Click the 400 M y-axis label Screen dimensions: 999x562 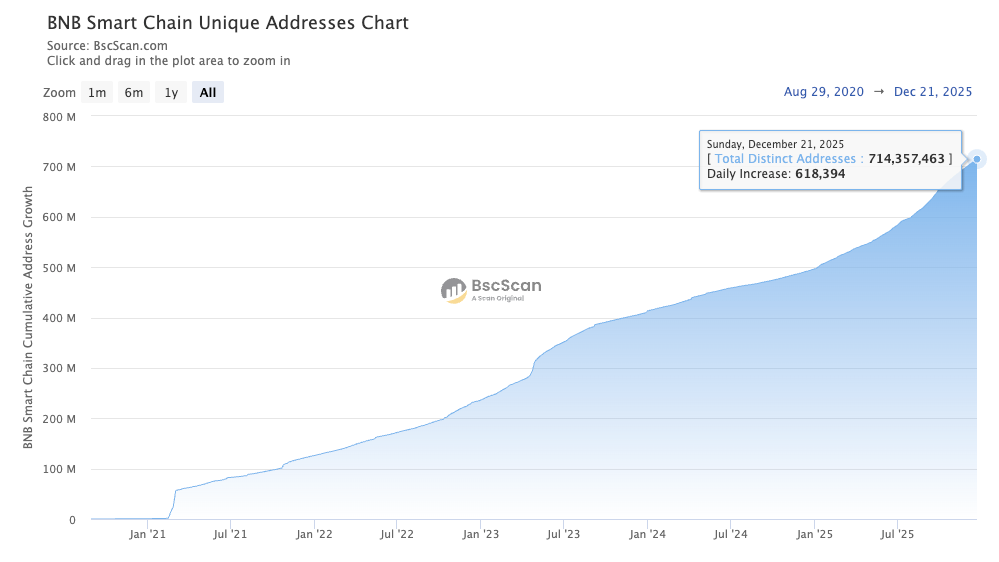pyautogui.click(x=59, y=318)
